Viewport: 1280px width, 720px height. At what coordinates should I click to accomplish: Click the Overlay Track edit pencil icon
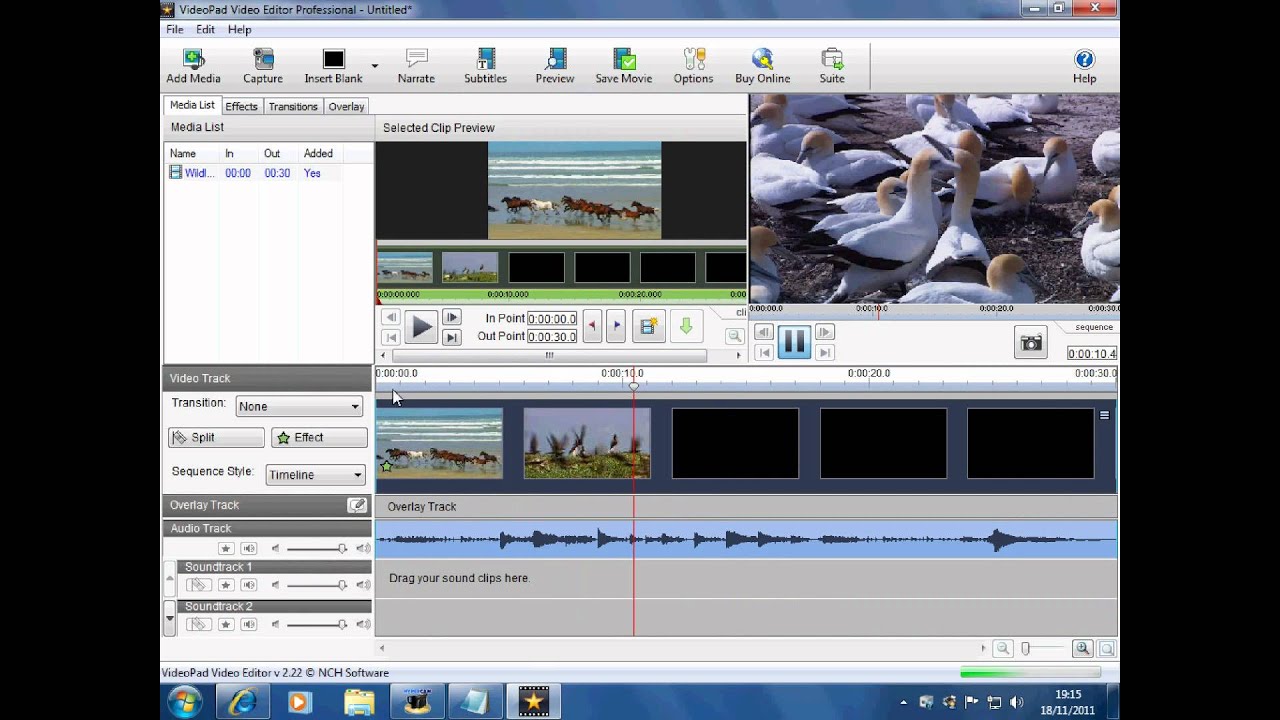(x=357, y=505)
